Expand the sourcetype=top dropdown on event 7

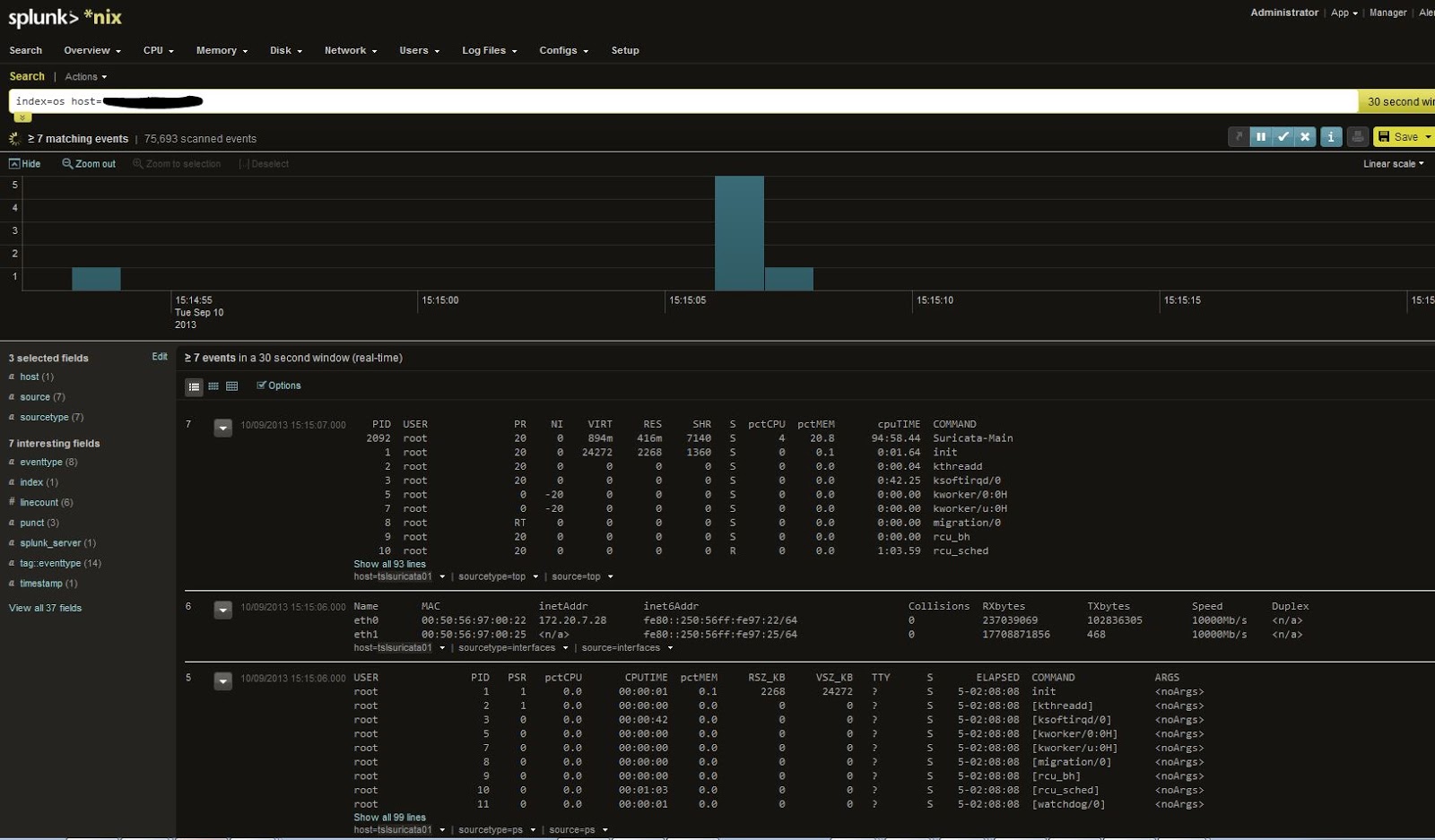536,576
